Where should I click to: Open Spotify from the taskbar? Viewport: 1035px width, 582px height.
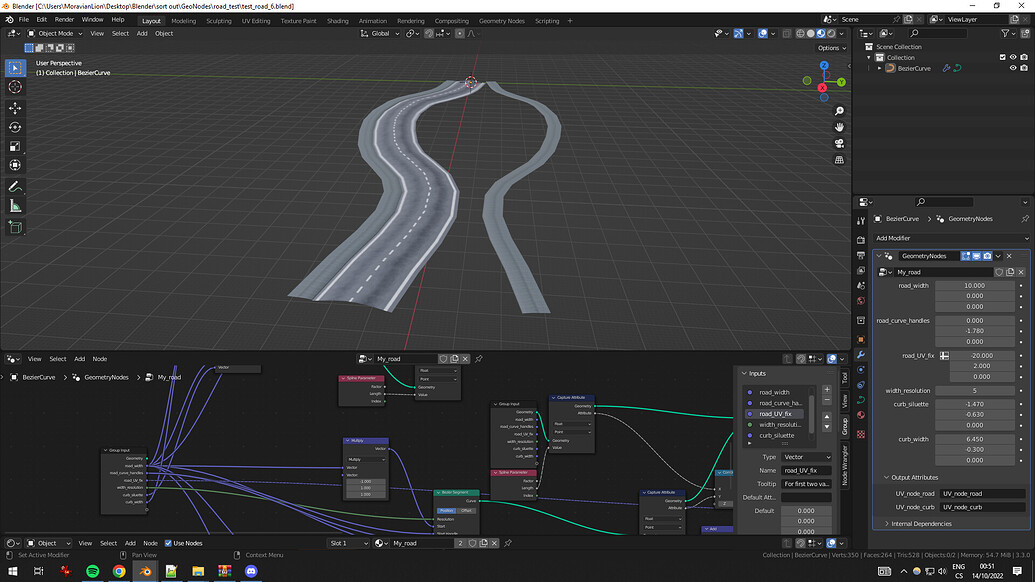[92, 571]
